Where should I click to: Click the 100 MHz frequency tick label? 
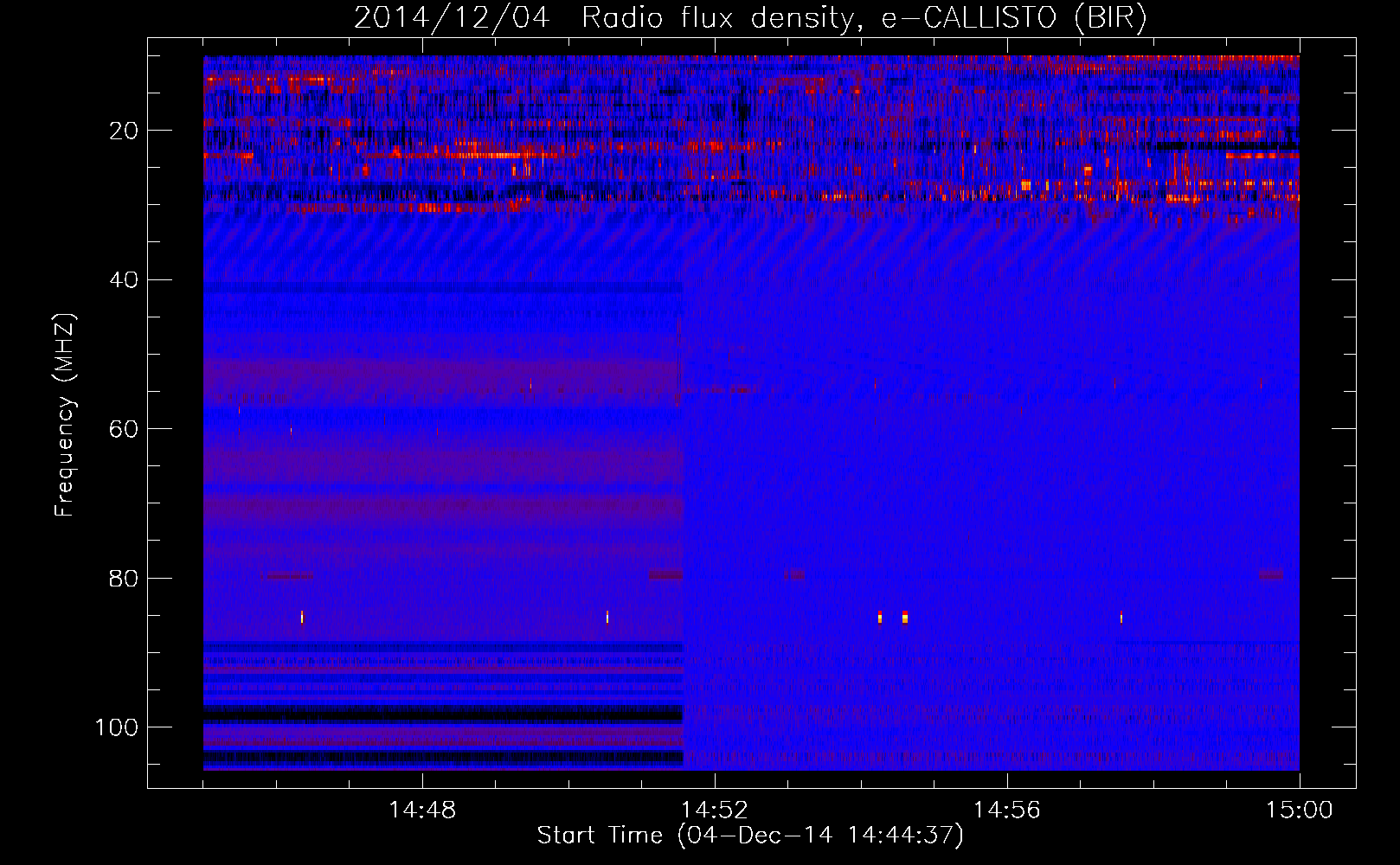(117, 727)
